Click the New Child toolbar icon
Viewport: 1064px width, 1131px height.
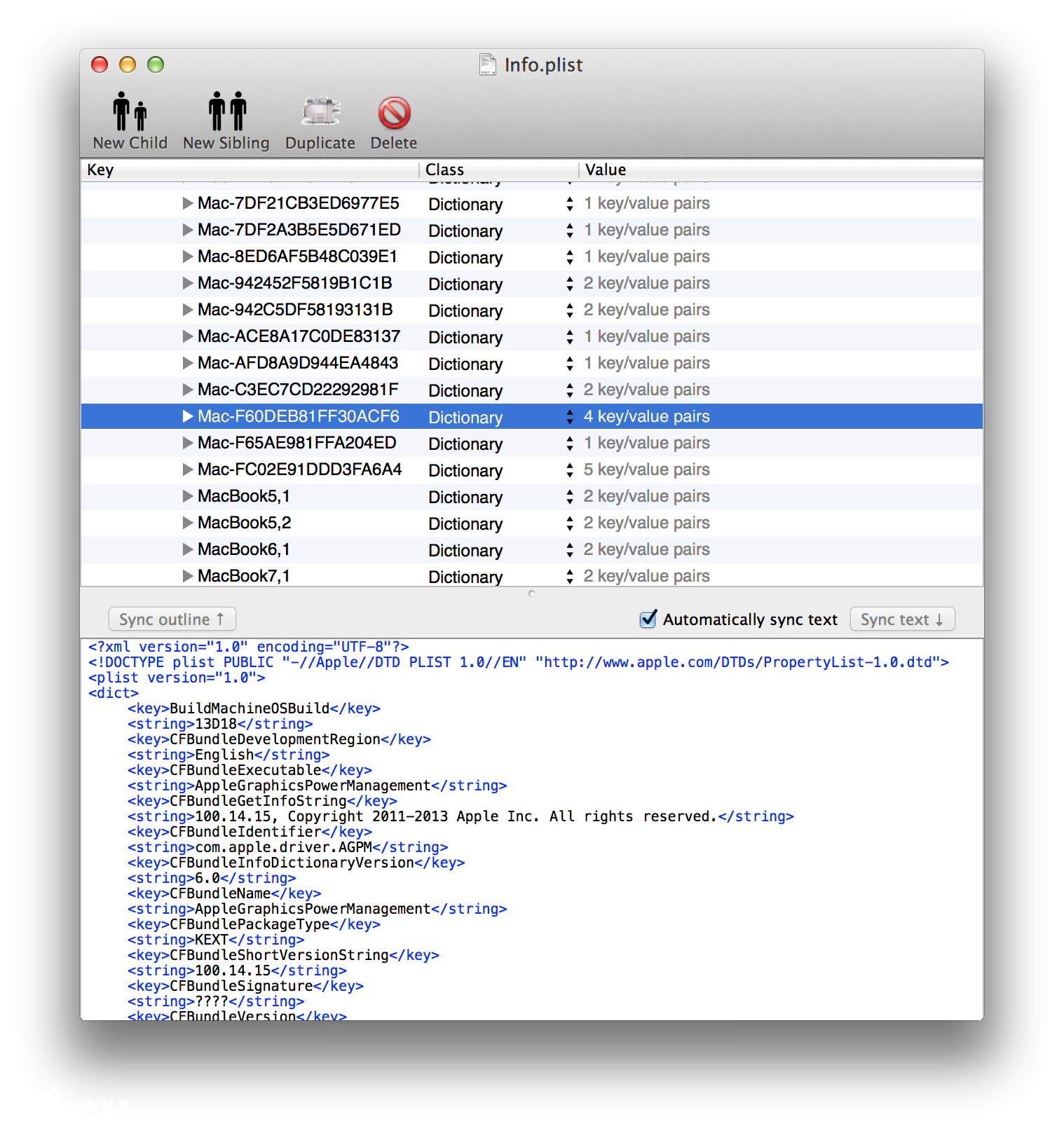coord(130,112)
